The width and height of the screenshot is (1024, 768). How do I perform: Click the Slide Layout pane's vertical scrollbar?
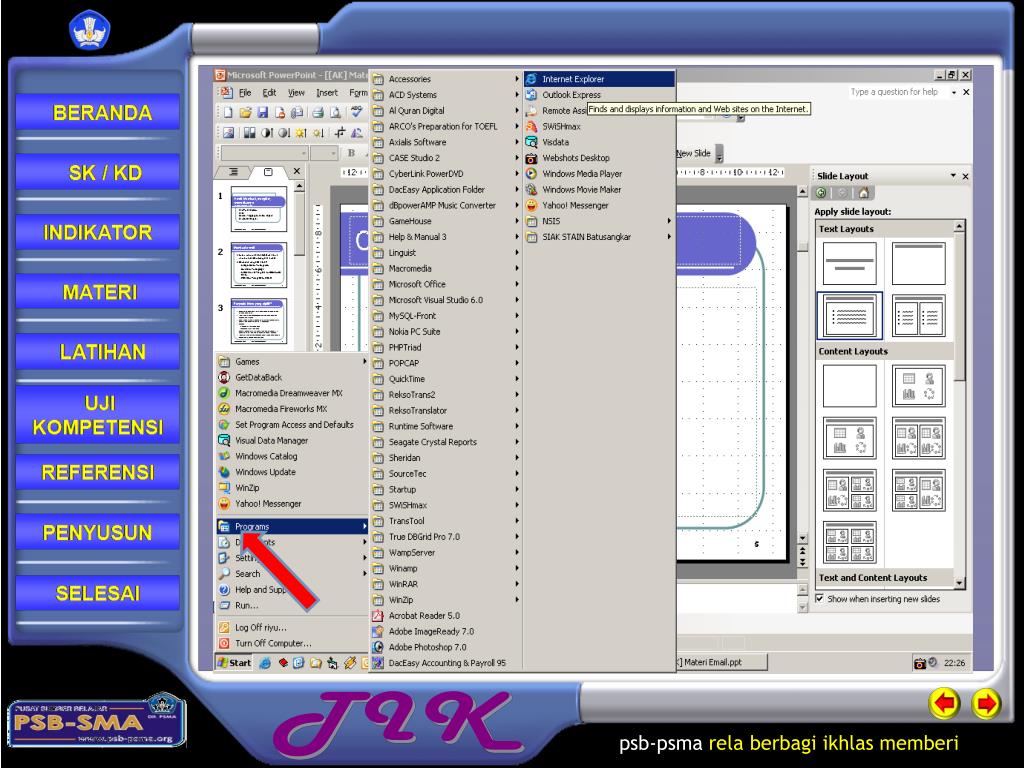click(959, 405)
